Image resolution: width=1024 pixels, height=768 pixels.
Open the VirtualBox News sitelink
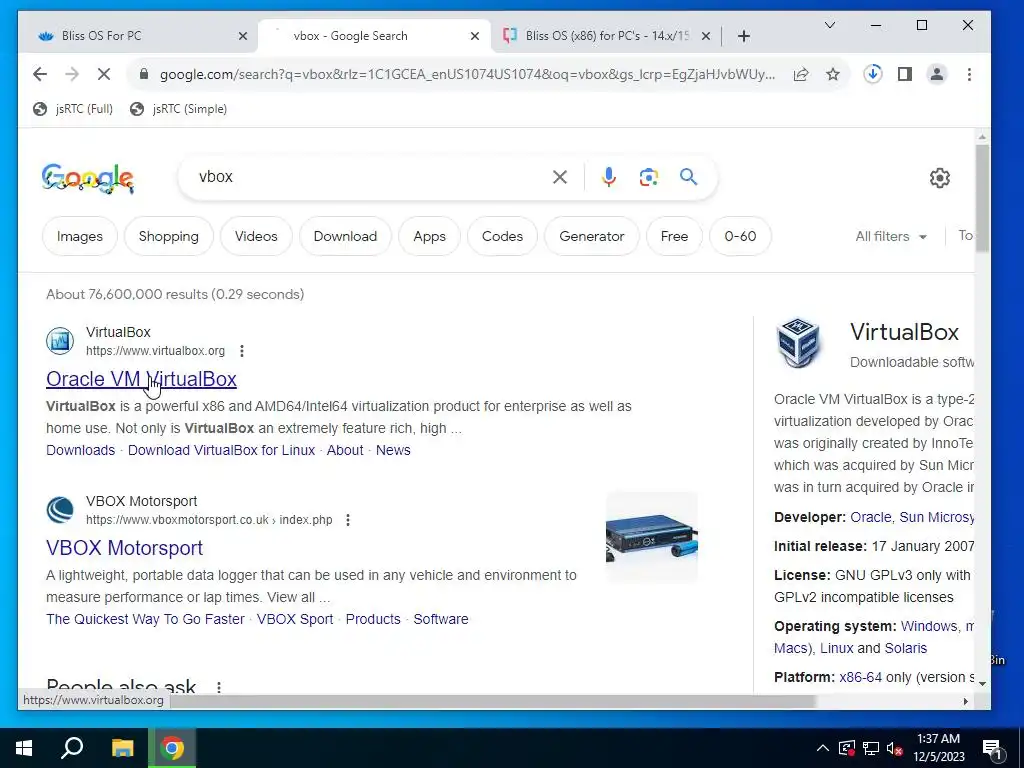[x=393, y=451]
